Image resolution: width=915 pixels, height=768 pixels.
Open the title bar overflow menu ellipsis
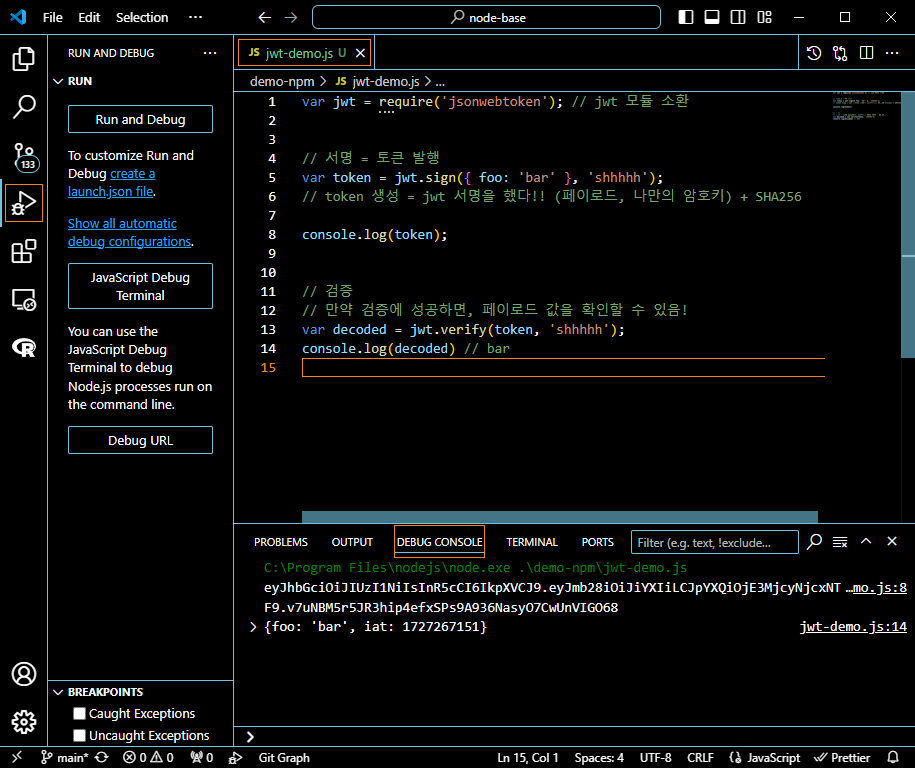195,18
